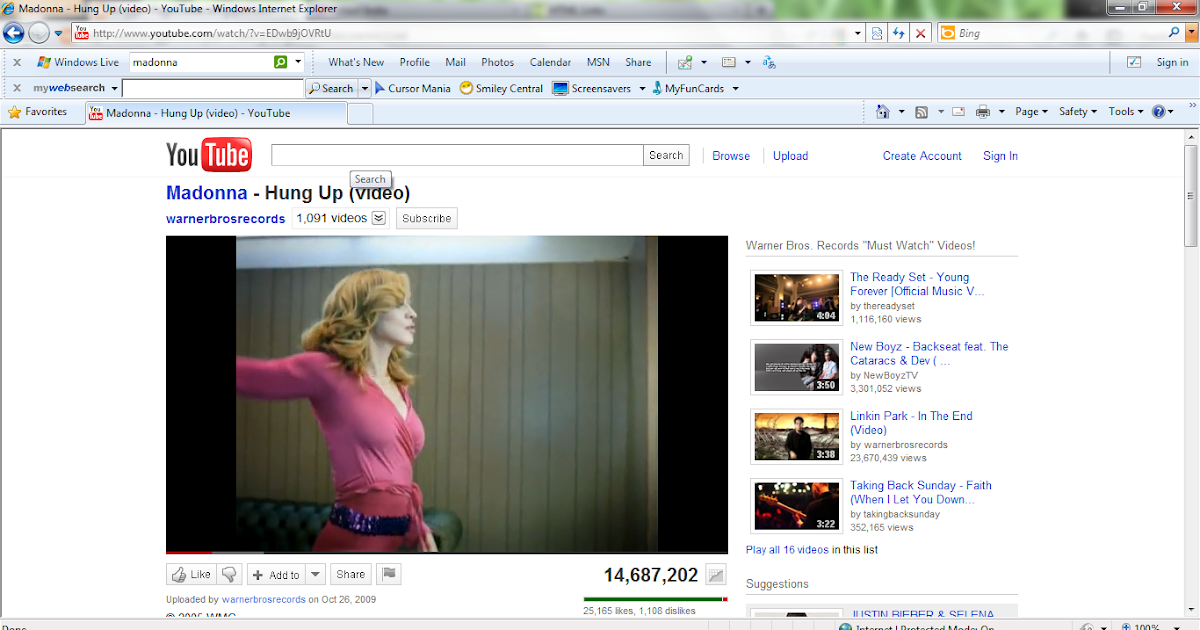
Task: Stop loading with the red X icon
Action: [x=921, y=33]
